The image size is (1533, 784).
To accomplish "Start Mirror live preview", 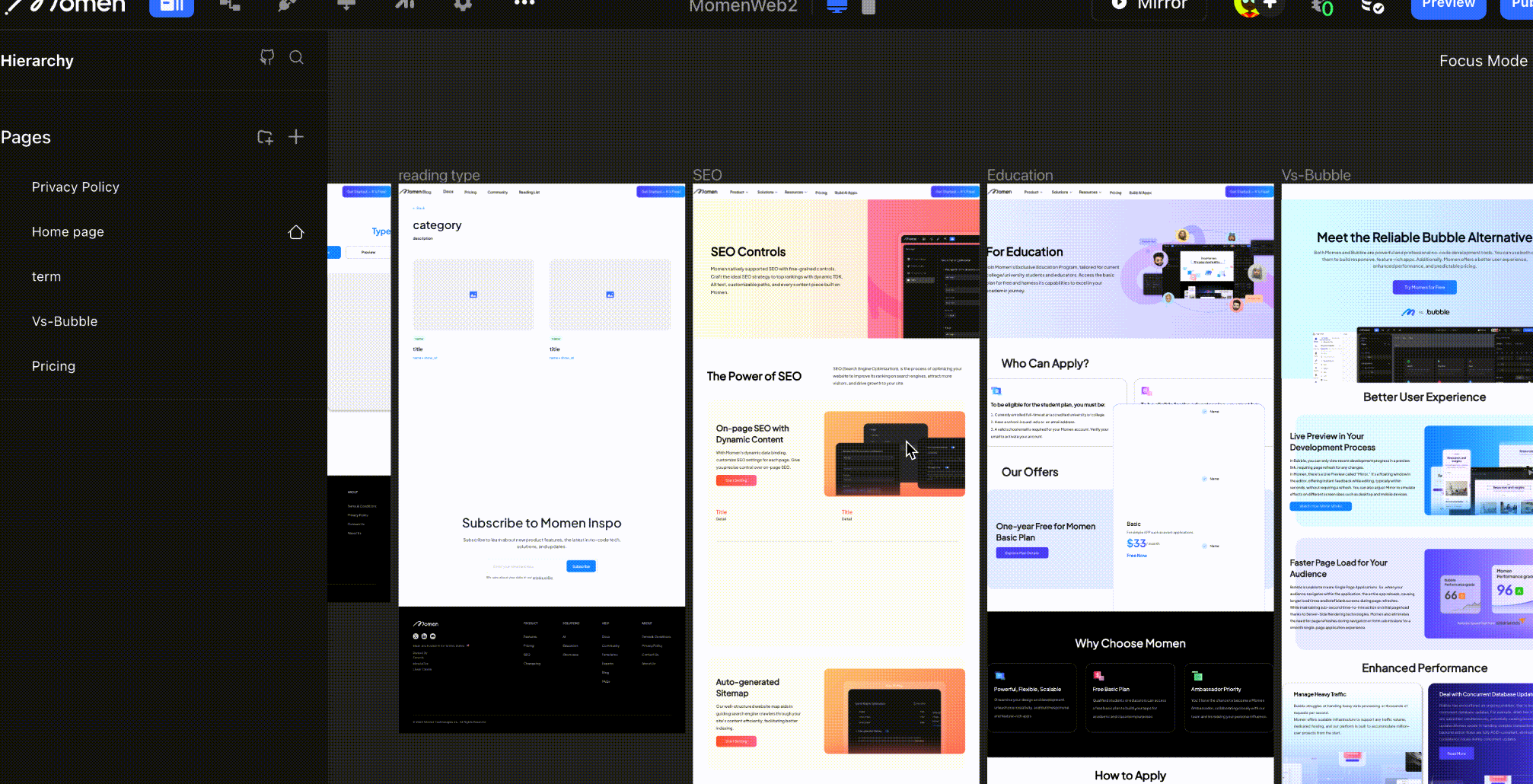I will coord(1150,6).
